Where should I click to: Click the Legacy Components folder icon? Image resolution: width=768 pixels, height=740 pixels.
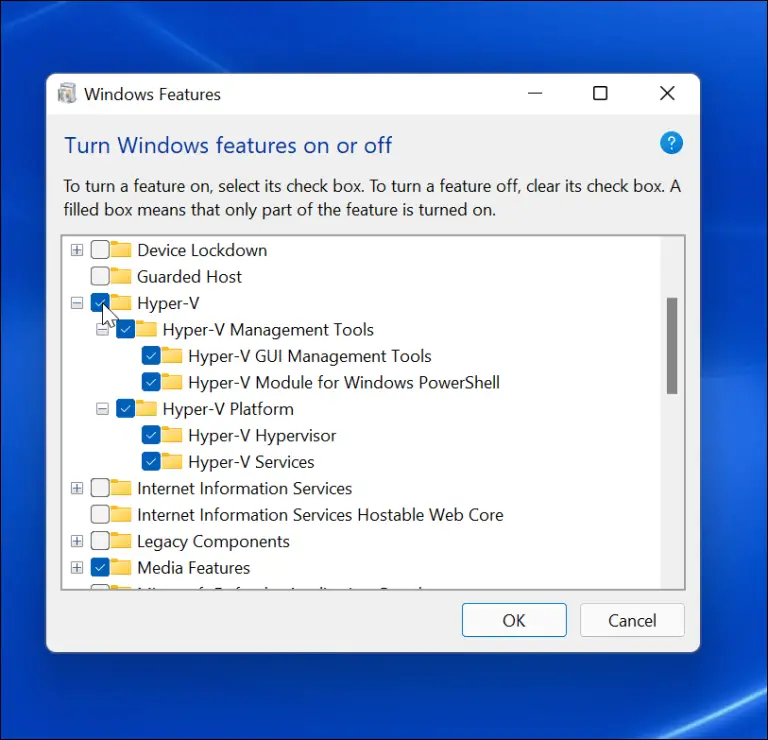[x=121, y=541]
